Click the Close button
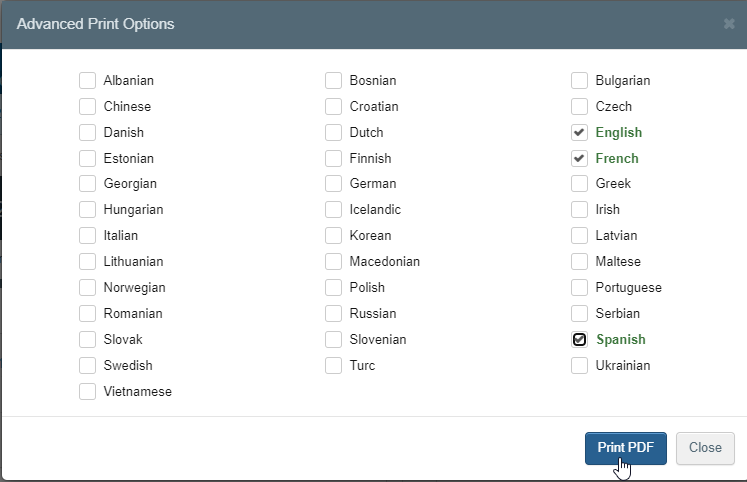Image resolution: width=747 pixels, height=482 pixels. [705, 448]
